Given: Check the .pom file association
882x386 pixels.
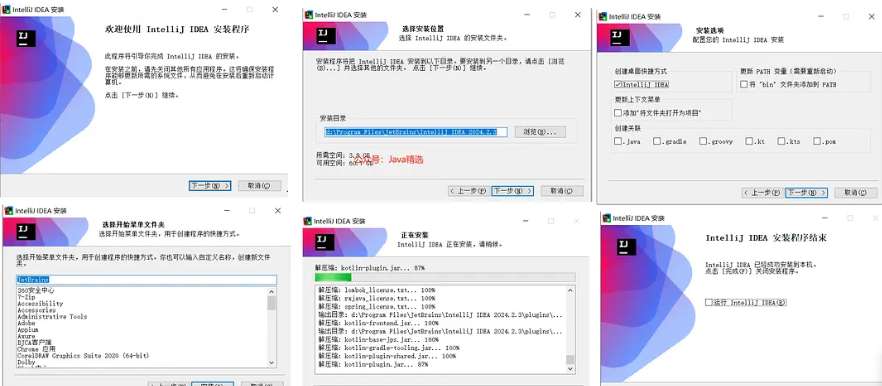Looking at the screenshot, I should [x=817, y=141].
